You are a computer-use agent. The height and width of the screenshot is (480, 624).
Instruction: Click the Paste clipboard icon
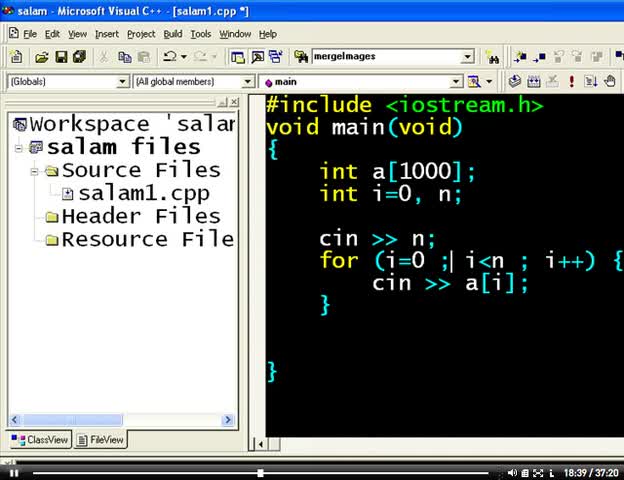point(144,57)
